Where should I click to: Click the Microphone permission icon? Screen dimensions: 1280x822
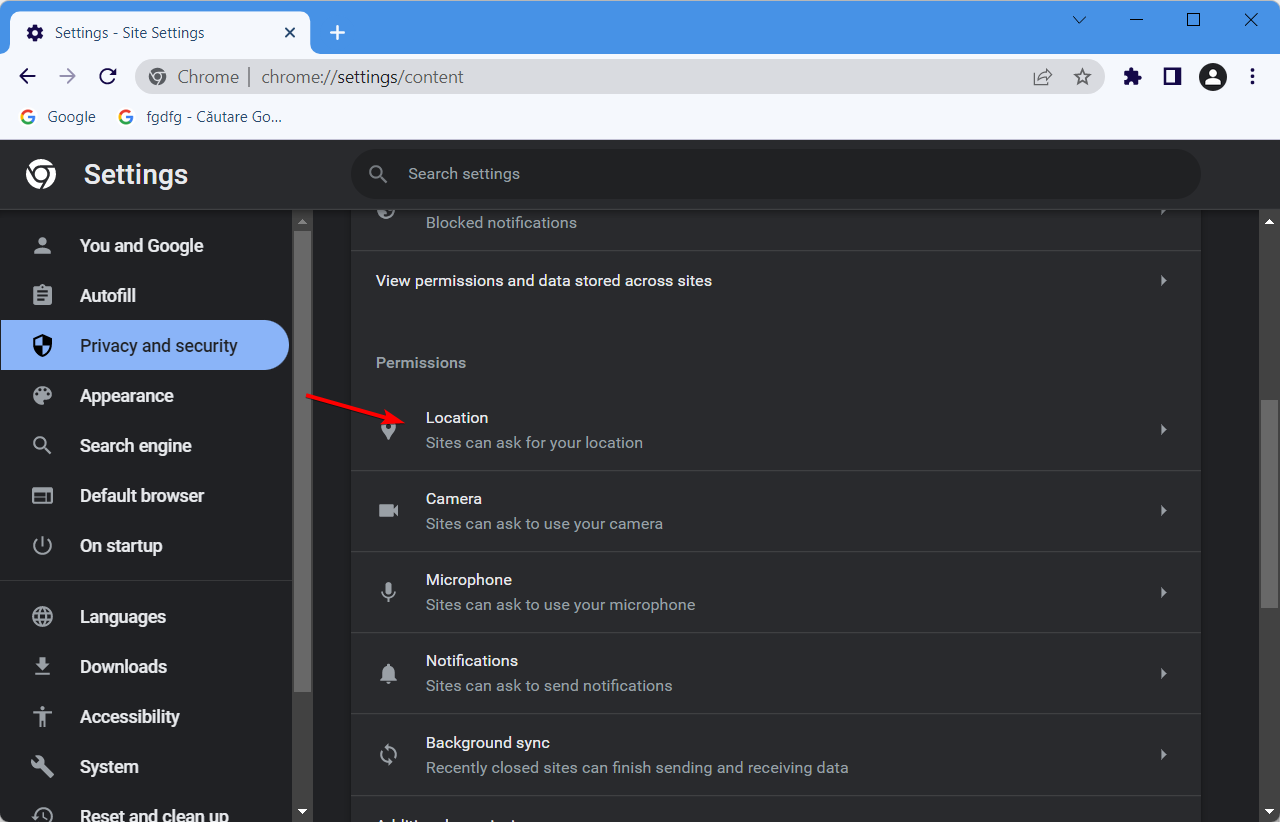[388, 592]
